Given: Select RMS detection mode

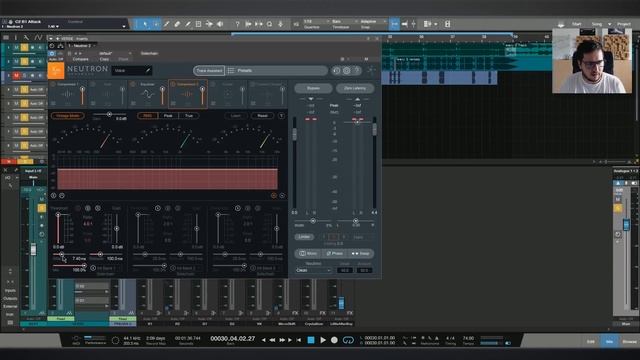Looking at the screenshot, I should (x=147, y=116).
